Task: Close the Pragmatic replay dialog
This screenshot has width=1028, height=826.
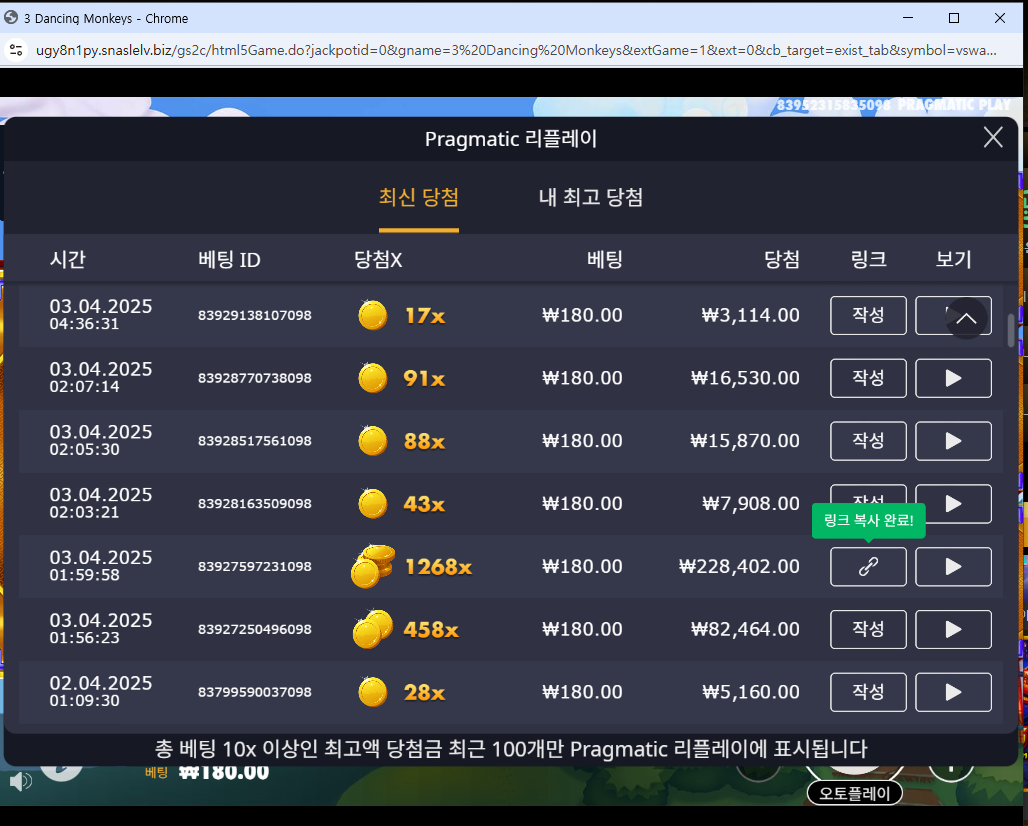Action: [993, 138]
